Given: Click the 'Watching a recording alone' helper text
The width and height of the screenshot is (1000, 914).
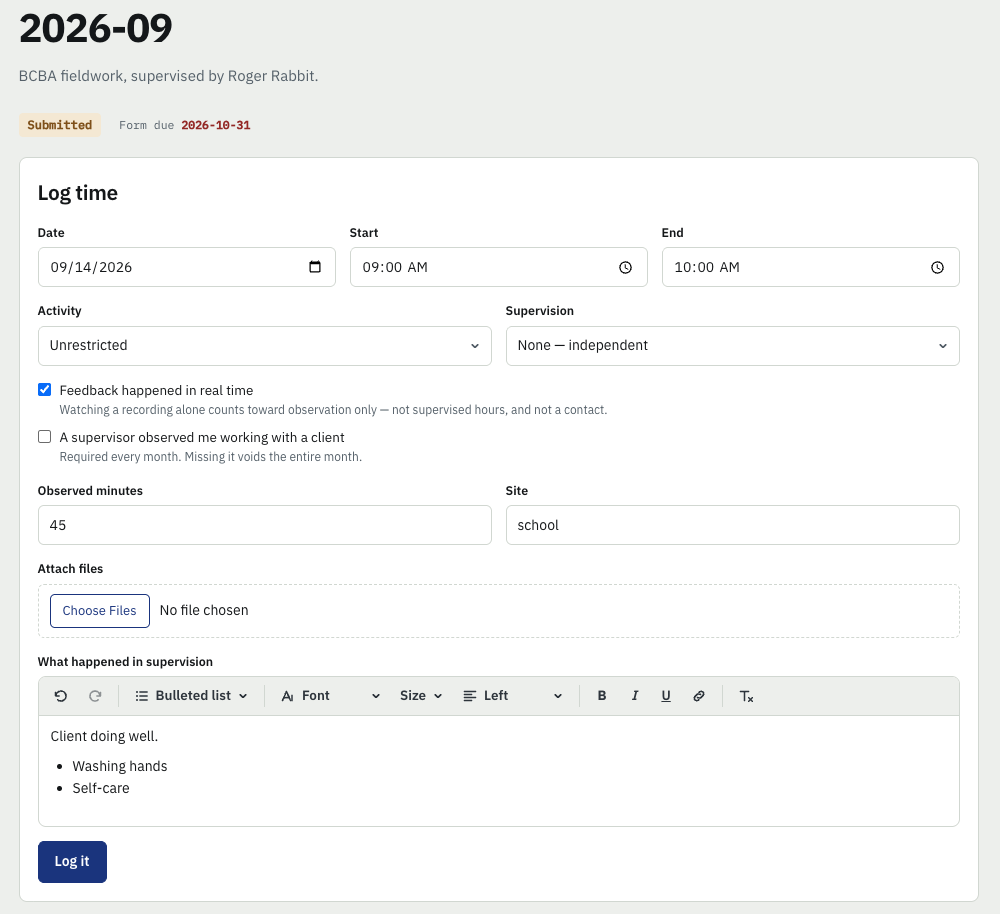Looking at the screenshot, I should [x=333, y=409].
